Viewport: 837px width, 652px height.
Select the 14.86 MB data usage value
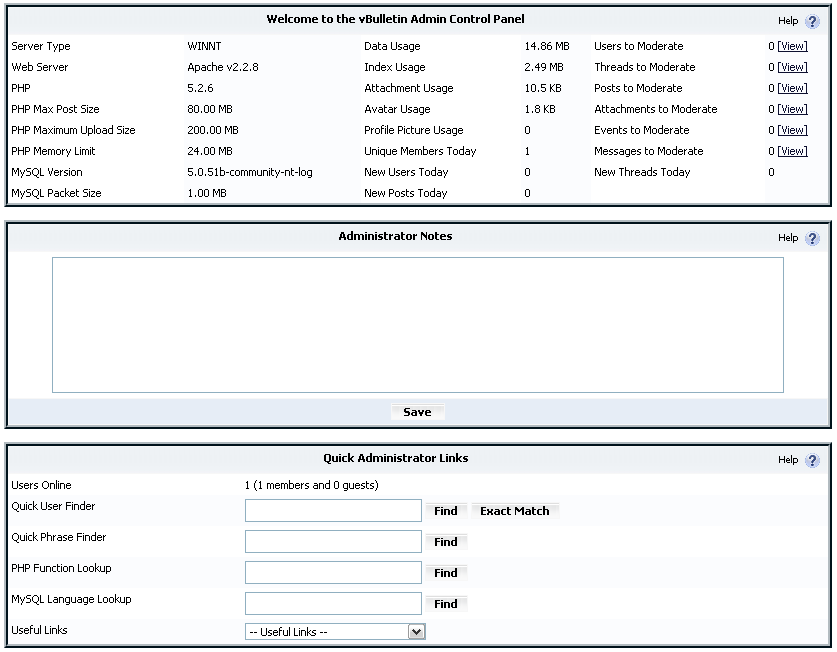click(547, 46)
